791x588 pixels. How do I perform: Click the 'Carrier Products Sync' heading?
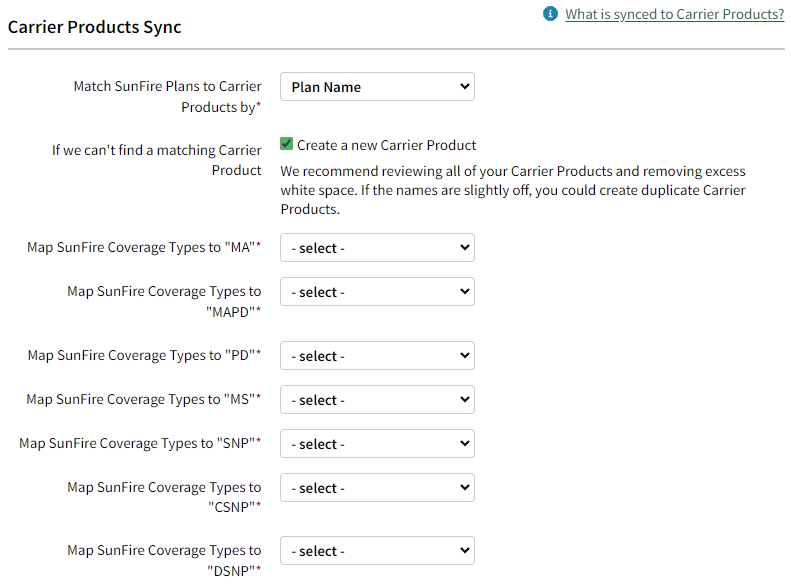94,27
